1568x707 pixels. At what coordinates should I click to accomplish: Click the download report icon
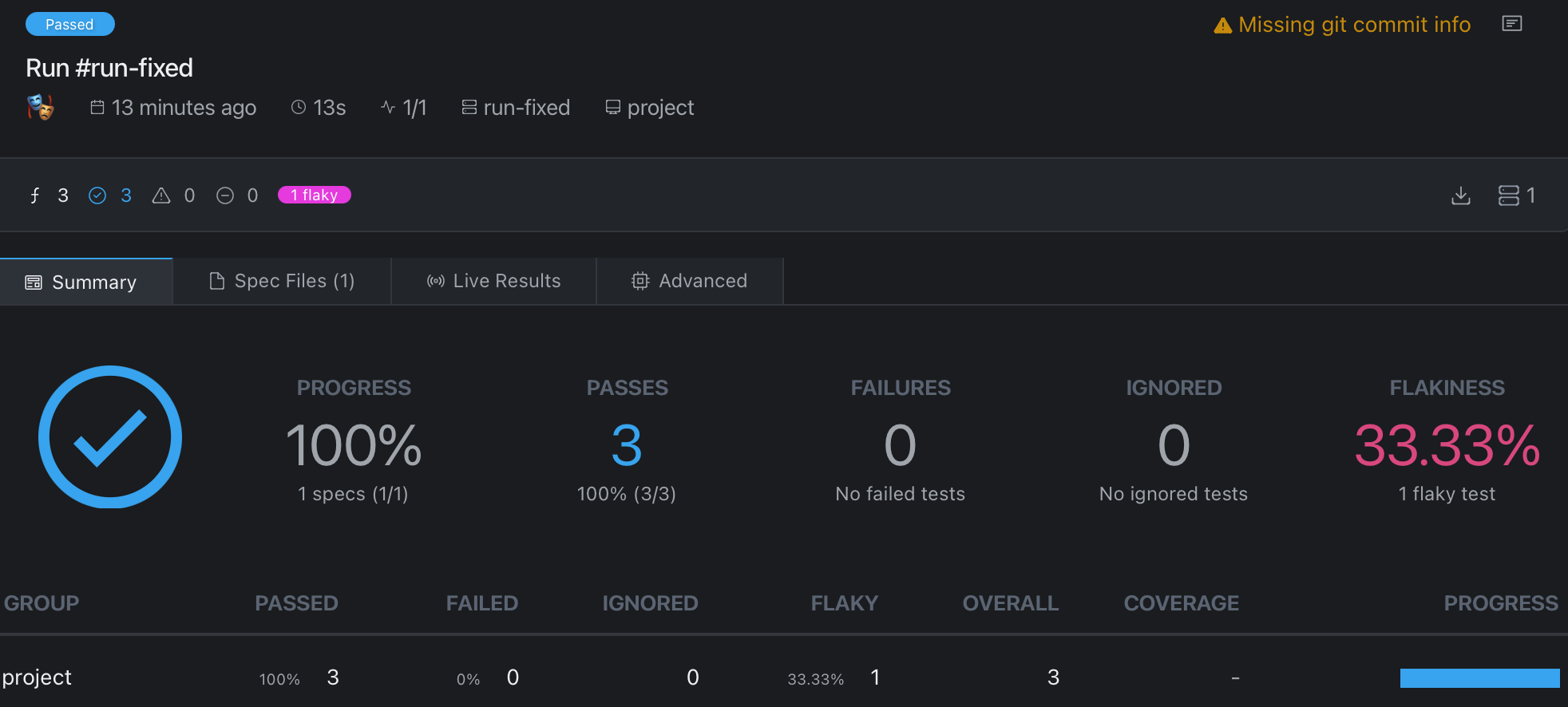pos(1460,196)
